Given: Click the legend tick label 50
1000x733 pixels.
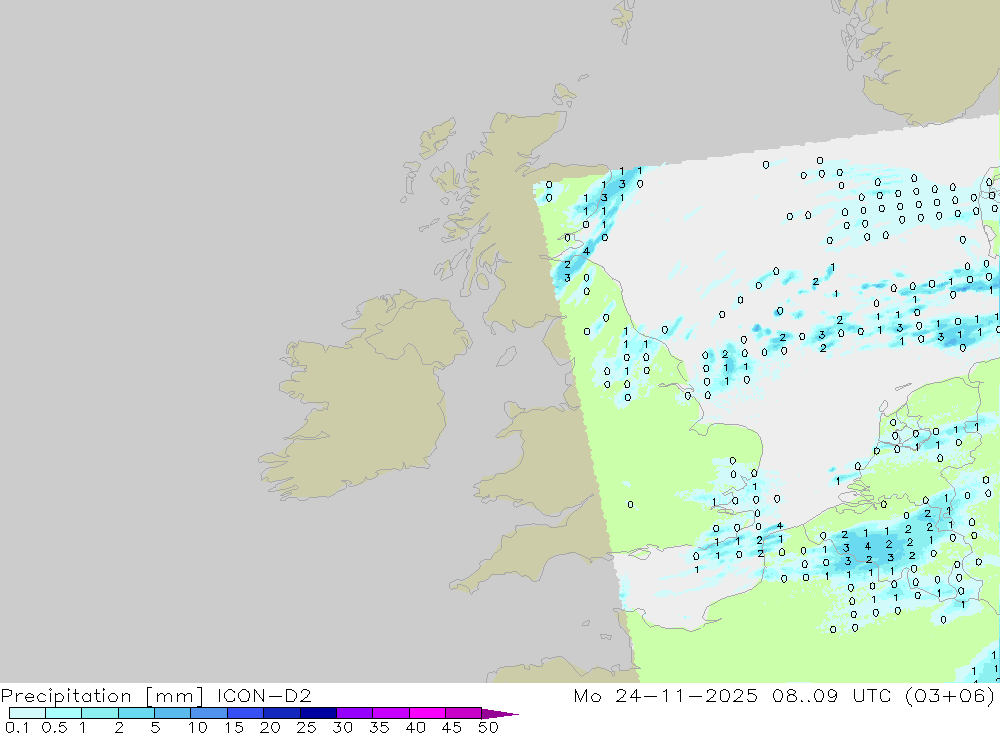Looking at the screenshot, I should [488, 728].
